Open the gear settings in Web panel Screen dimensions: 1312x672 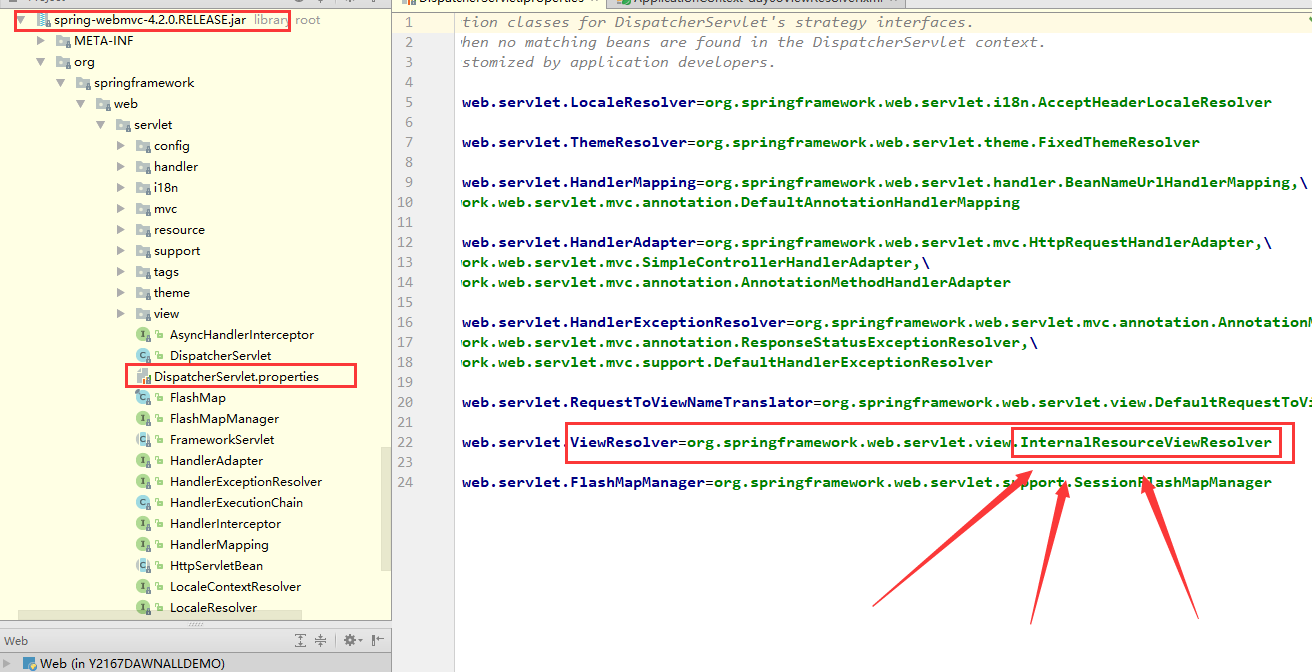(x=352, y=640)
